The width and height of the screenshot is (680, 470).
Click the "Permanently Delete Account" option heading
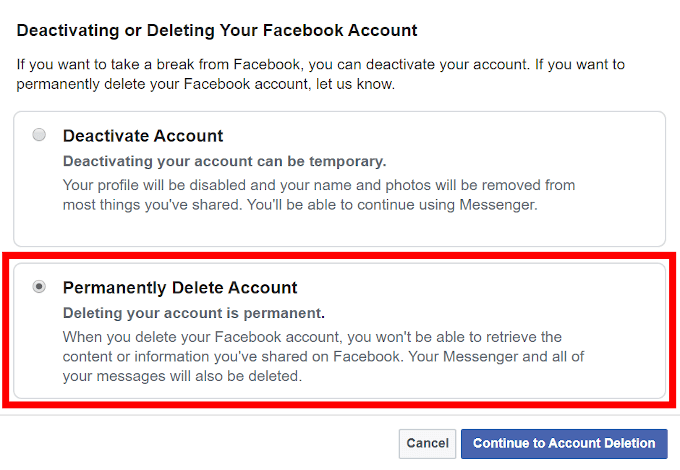click(x=180, y=288)
